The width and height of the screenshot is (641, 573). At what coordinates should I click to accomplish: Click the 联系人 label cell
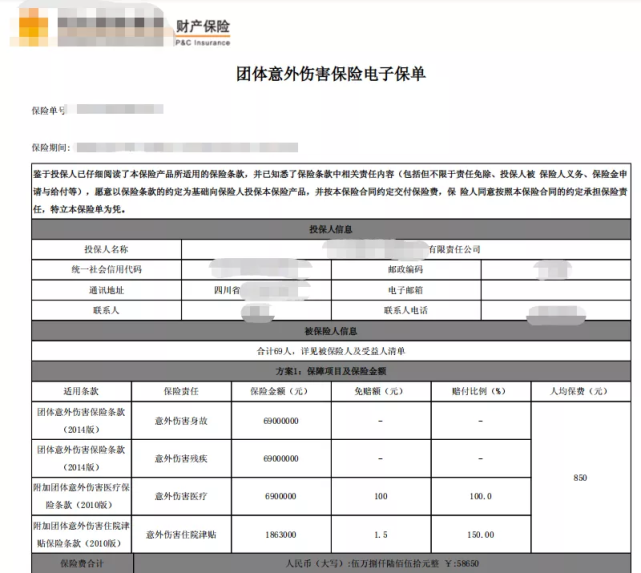pyautogui.click(x=106, y=310)
